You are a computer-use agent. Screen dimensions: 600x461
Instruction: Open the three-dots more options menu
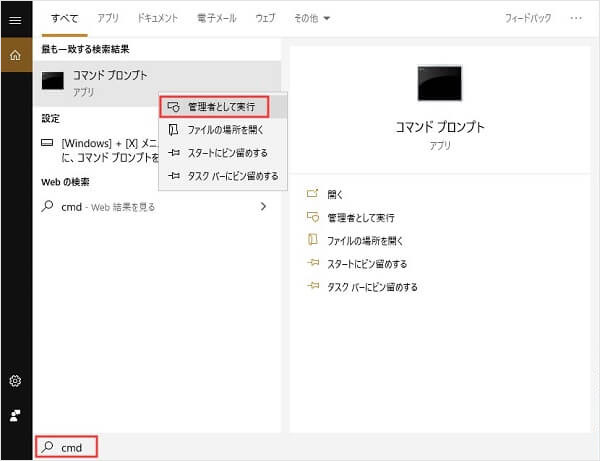click(x=576, y=18)
